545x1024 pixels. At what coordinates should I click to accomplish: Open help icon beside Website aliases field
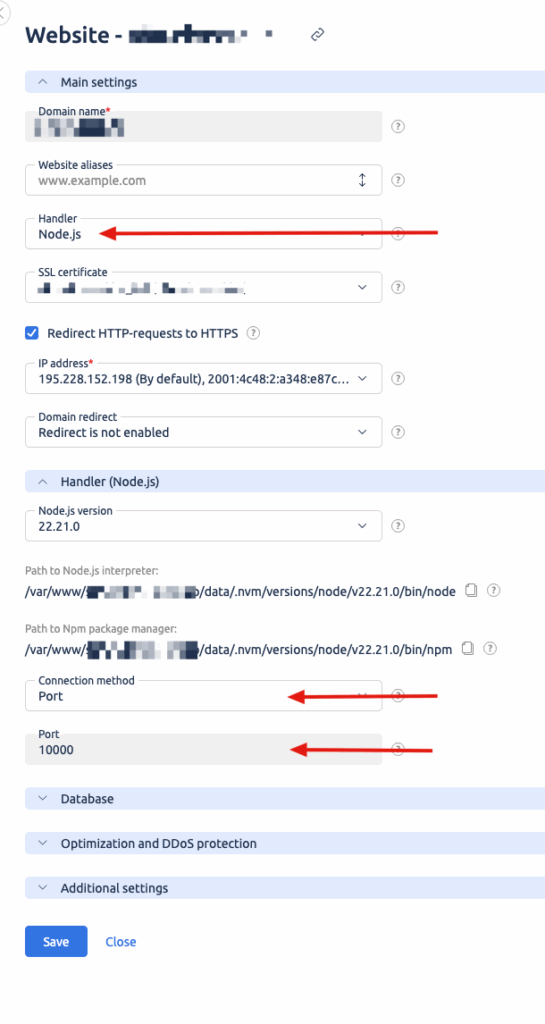coord(397,180)
